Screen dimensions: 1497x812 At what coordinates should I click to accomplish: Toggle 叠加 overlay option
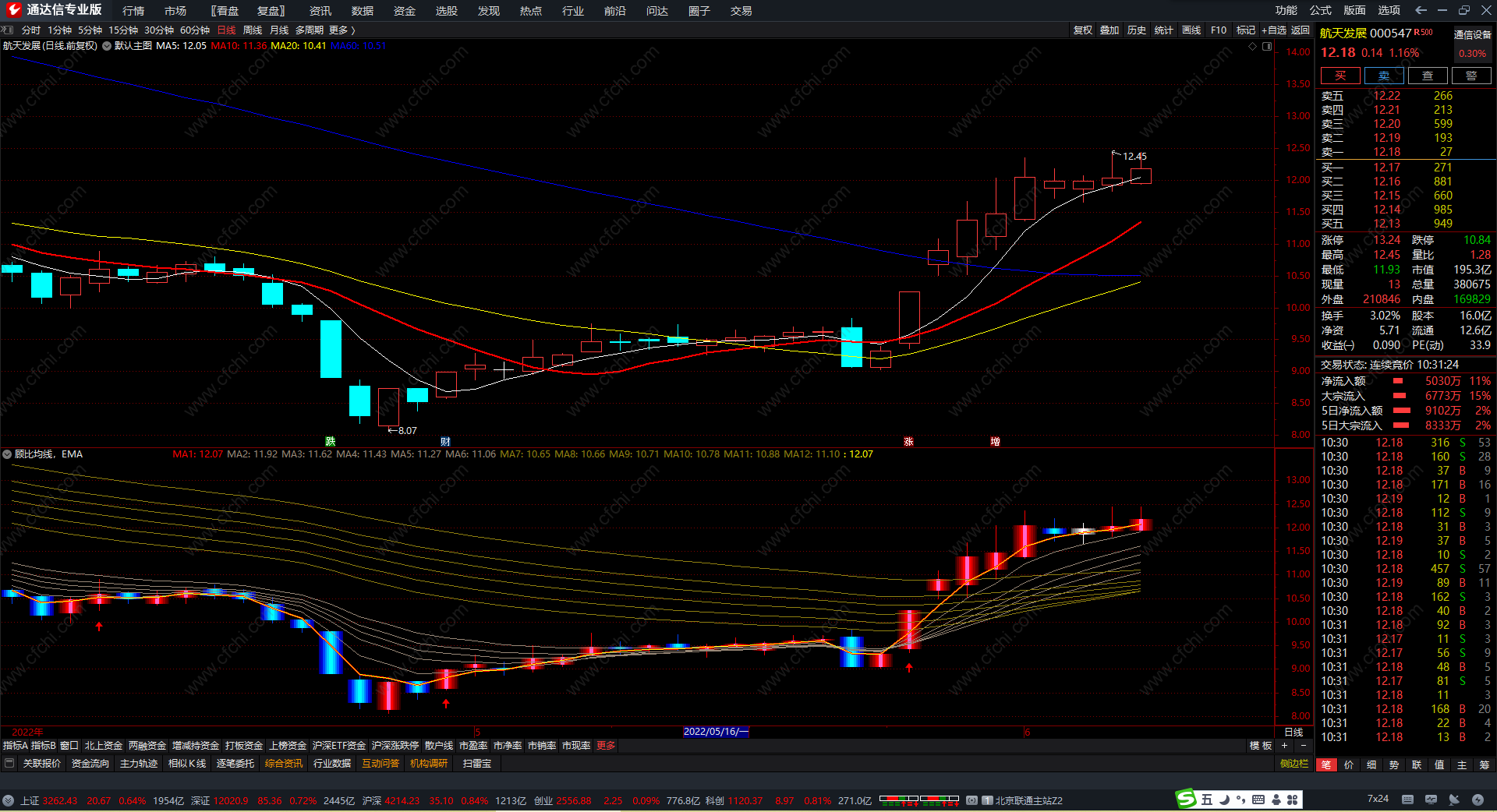1109,30
